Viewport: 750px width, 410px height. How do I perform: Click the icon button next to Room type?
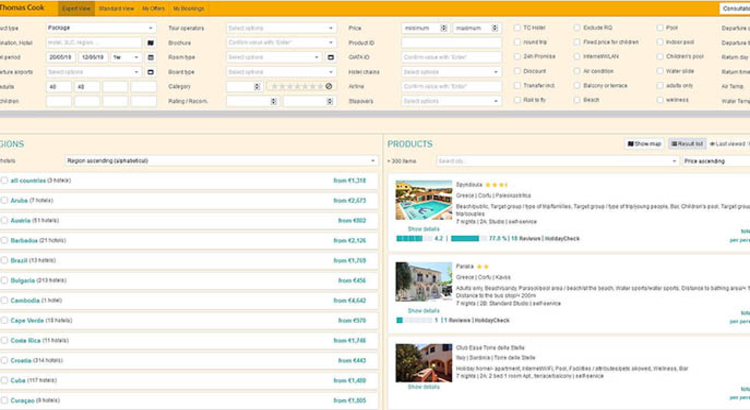[x=331, y=57]
